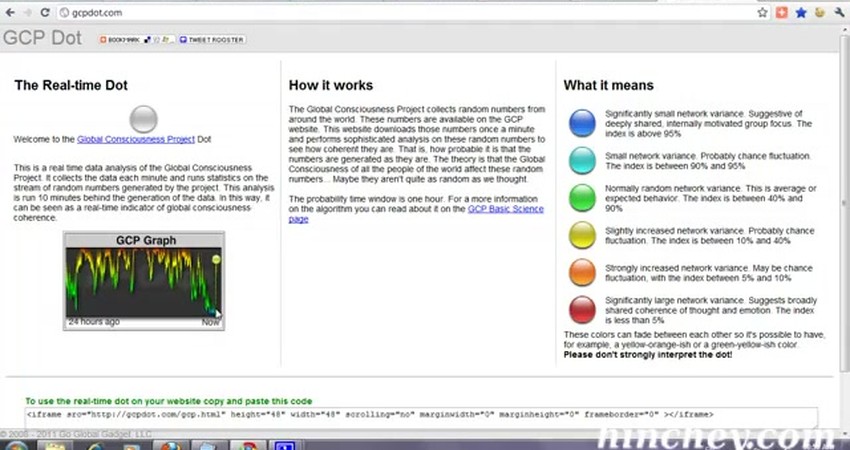
Task: Click the red dot indicator
Action: click(x=582, y=309)
